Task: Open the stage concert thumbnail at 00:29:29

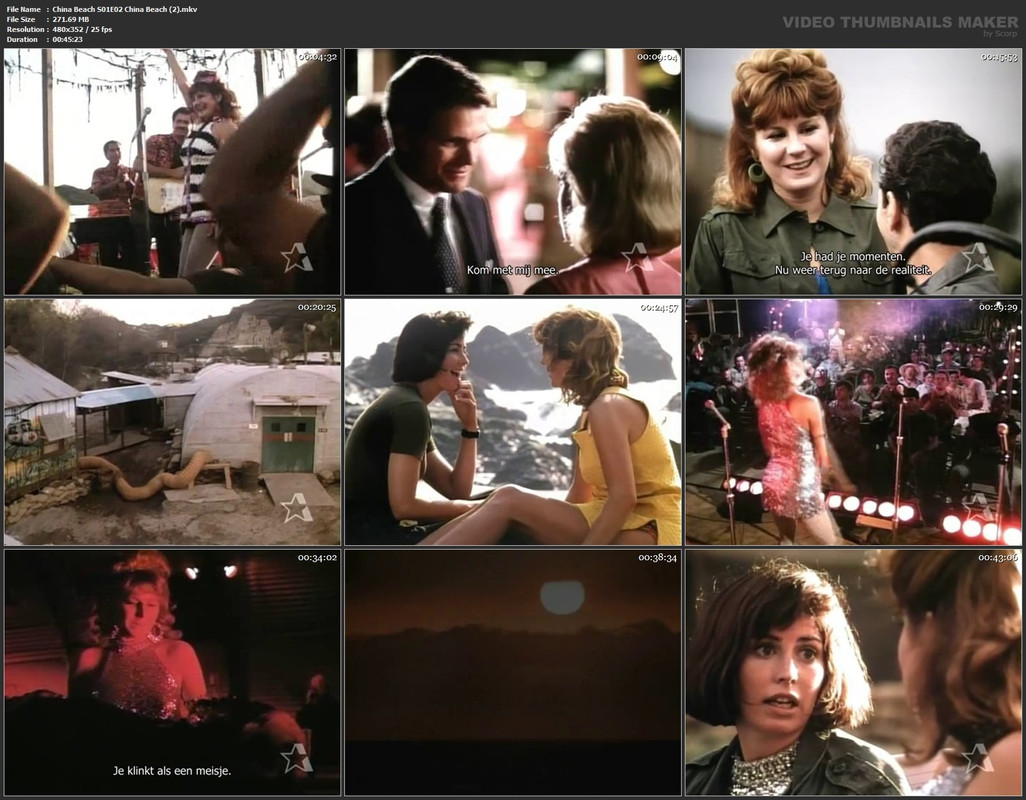Action: 853,422
